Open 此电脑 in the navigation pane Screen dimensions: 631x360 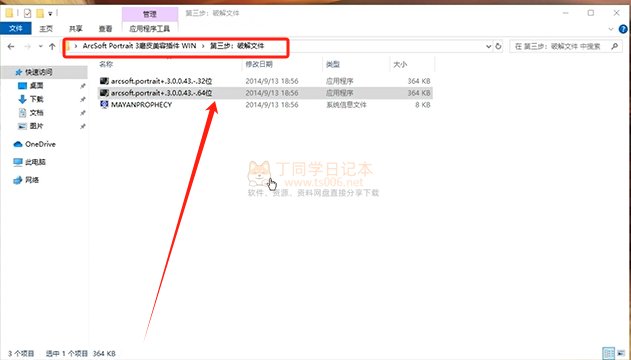coord(35,162)
